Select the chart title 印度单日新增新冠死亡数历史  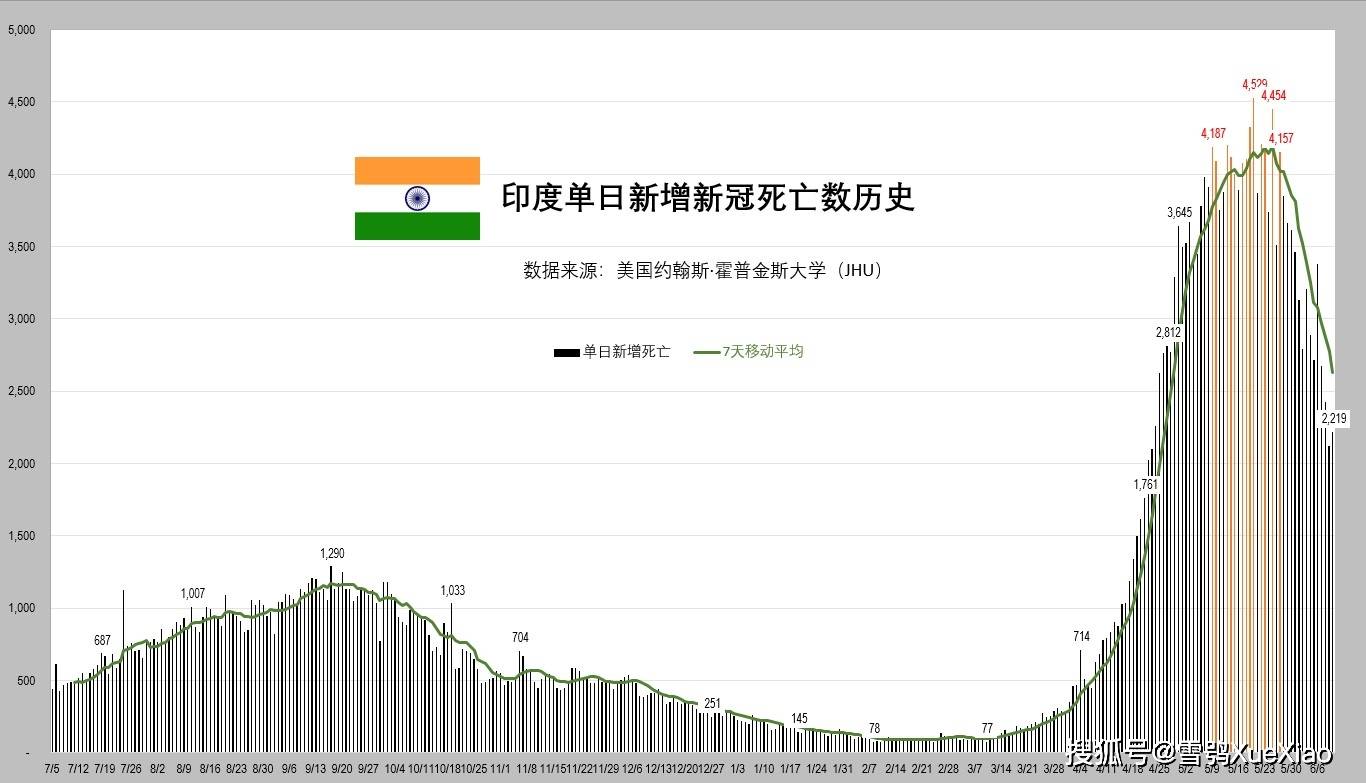coord(708,197)
